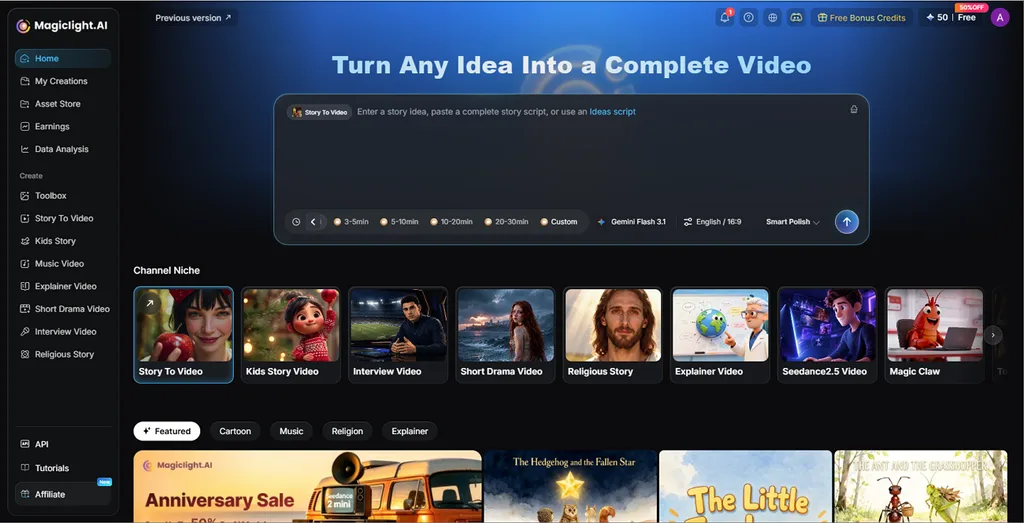Select the 5-10min duration option

pos(399,222)
